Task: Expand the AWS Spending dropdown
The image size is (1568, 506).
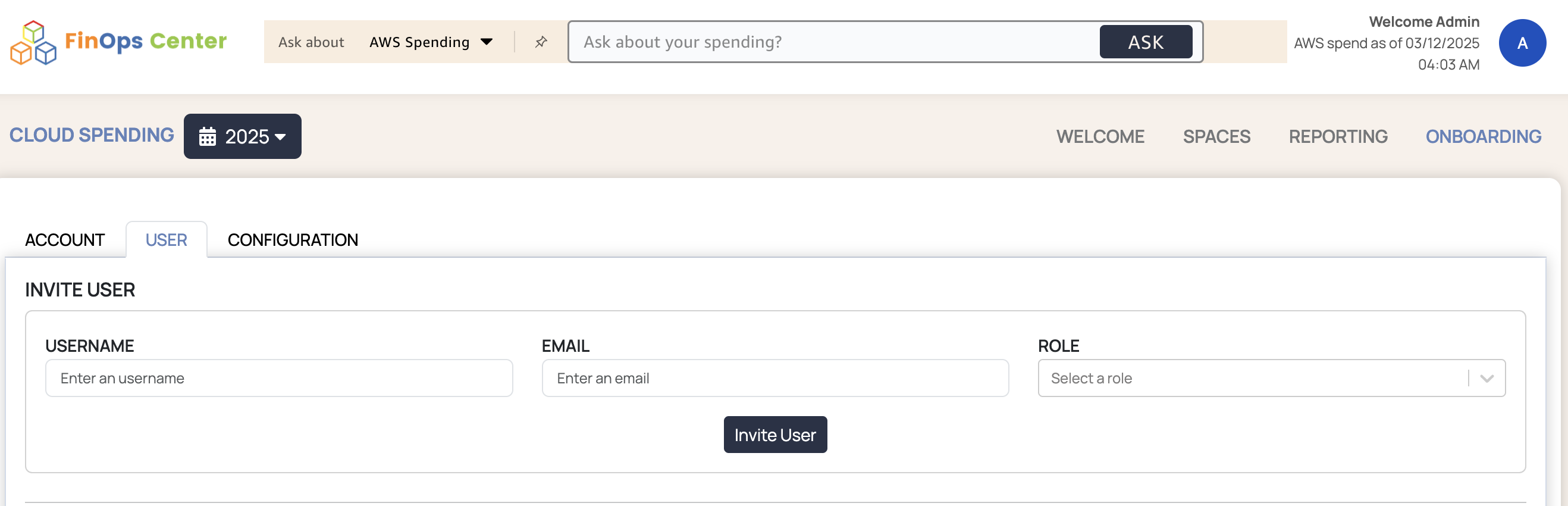Action: [430, 42]
